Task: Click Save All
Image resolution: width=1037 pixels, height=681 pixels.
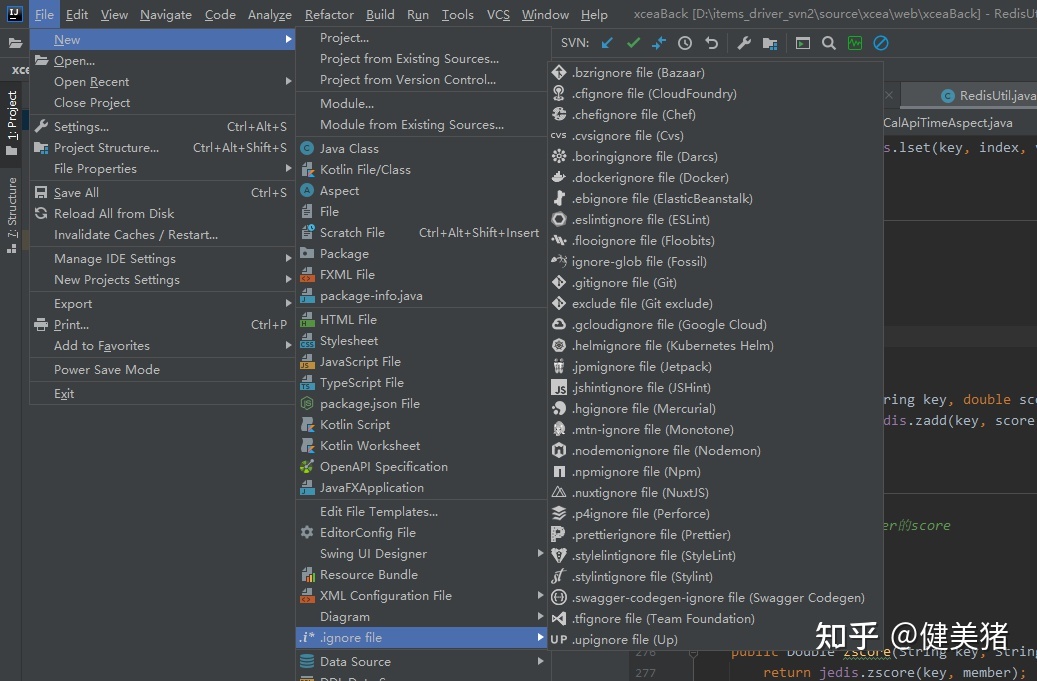Action: (162, 192)
